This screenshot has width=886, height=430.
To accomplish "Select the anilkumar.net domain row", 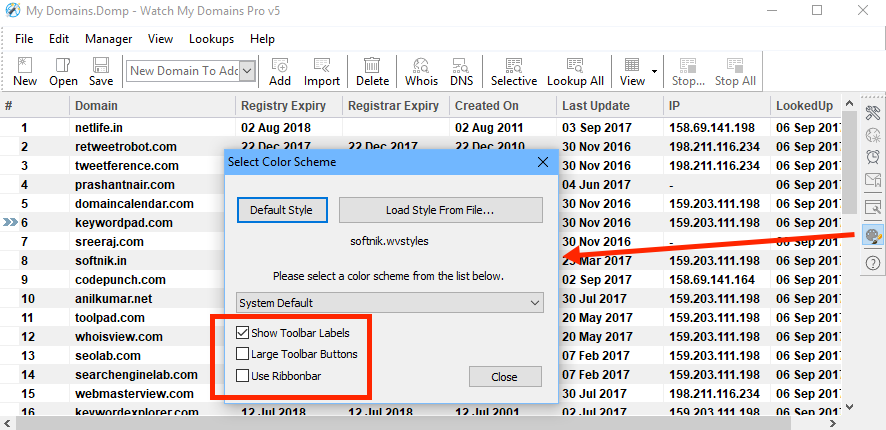I will point(421,298).
